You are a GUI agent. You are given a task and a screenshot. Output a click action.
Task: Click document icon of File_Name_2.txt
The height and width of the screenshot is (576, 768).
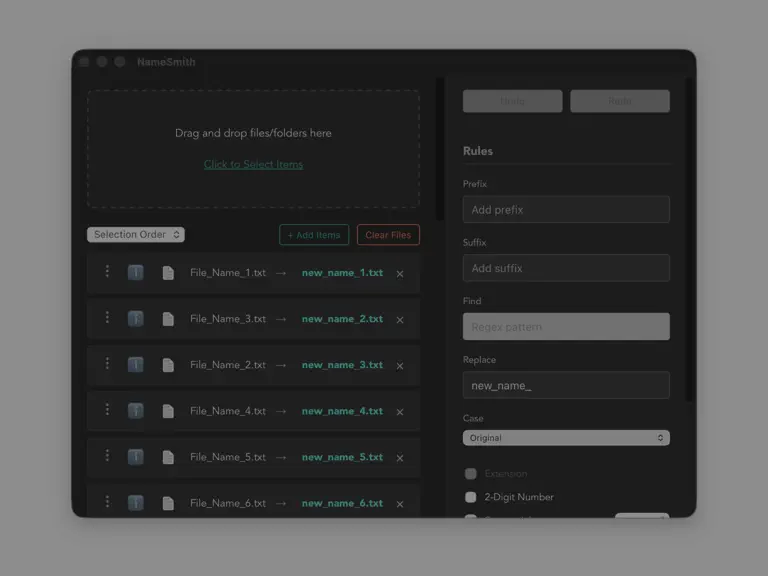(x=168, y=365)
